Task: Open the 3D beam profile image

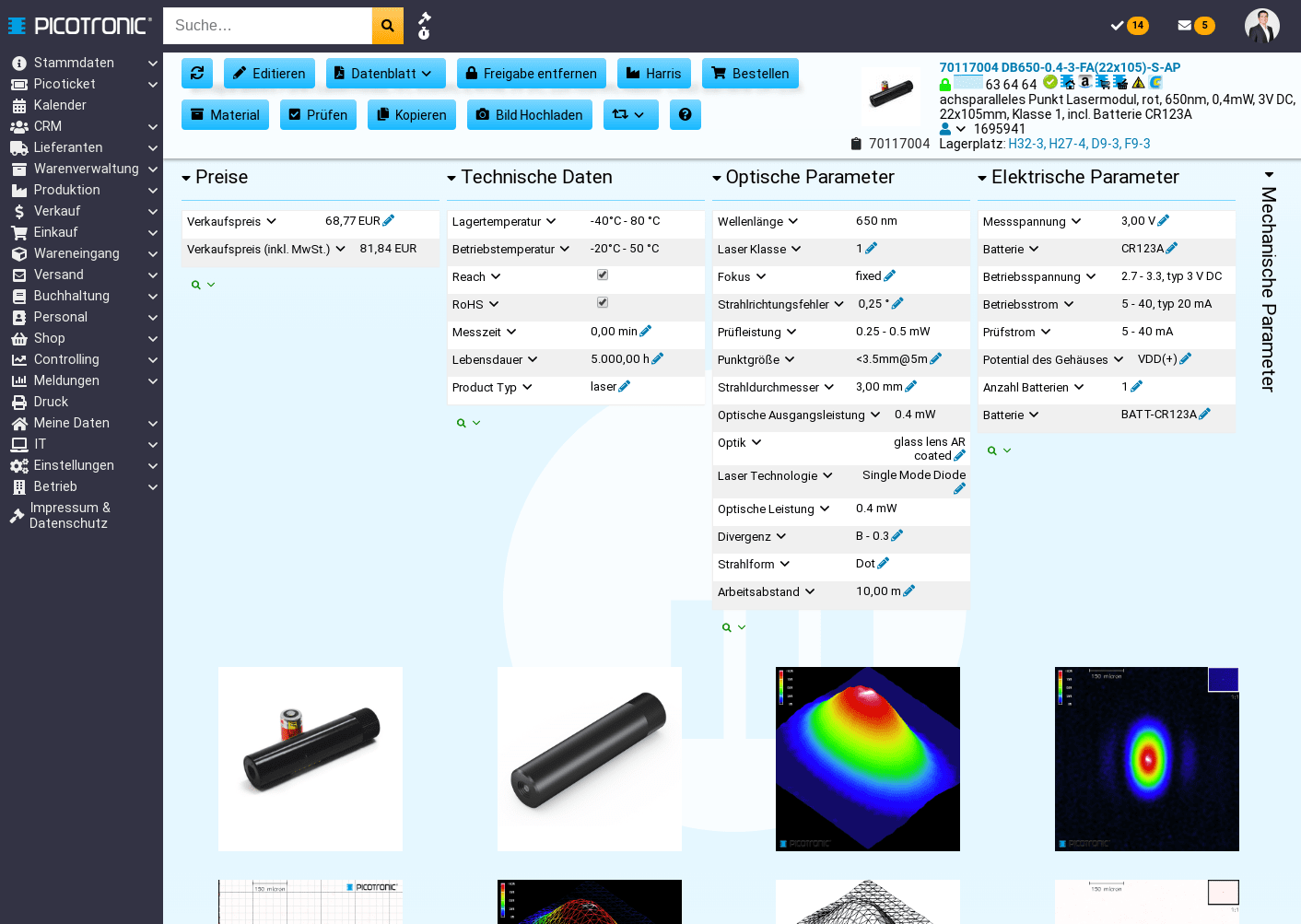Action: pyautogui.click(x=868, y=759)
